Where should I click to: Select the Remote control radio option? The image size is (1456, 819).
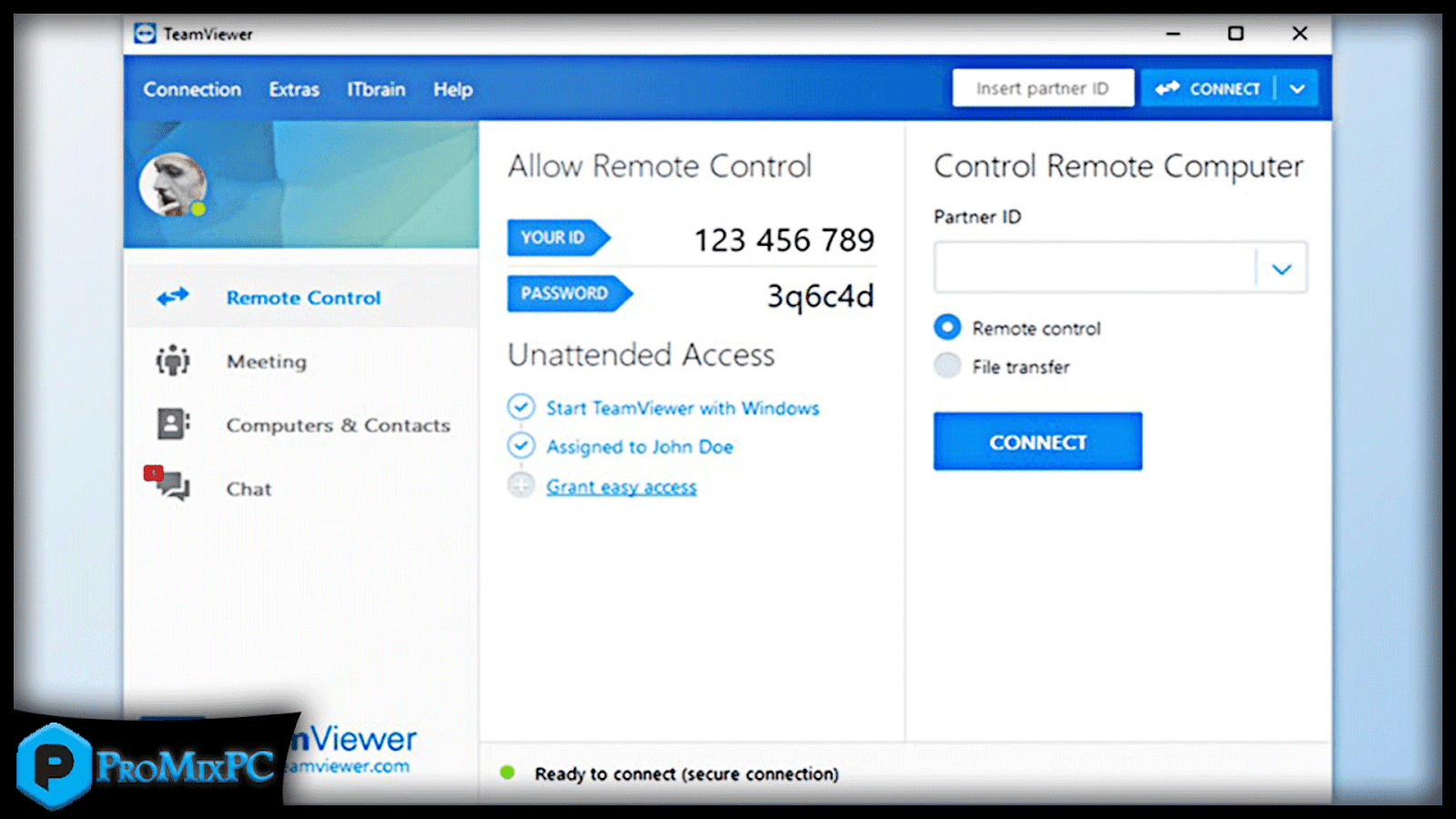(x=947, y=327)
